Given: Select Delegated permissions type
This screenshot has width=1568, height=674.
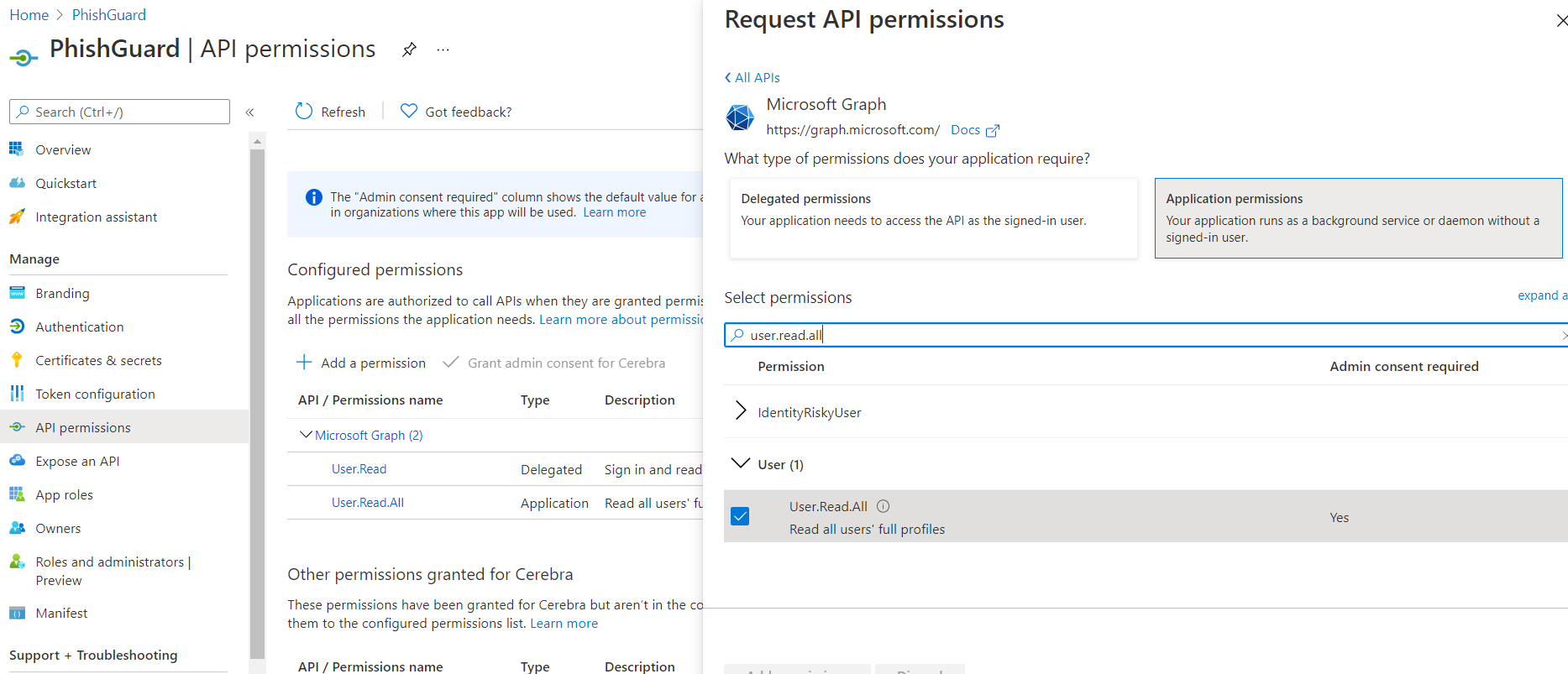Looking at the screenshot, I should 933,218.
